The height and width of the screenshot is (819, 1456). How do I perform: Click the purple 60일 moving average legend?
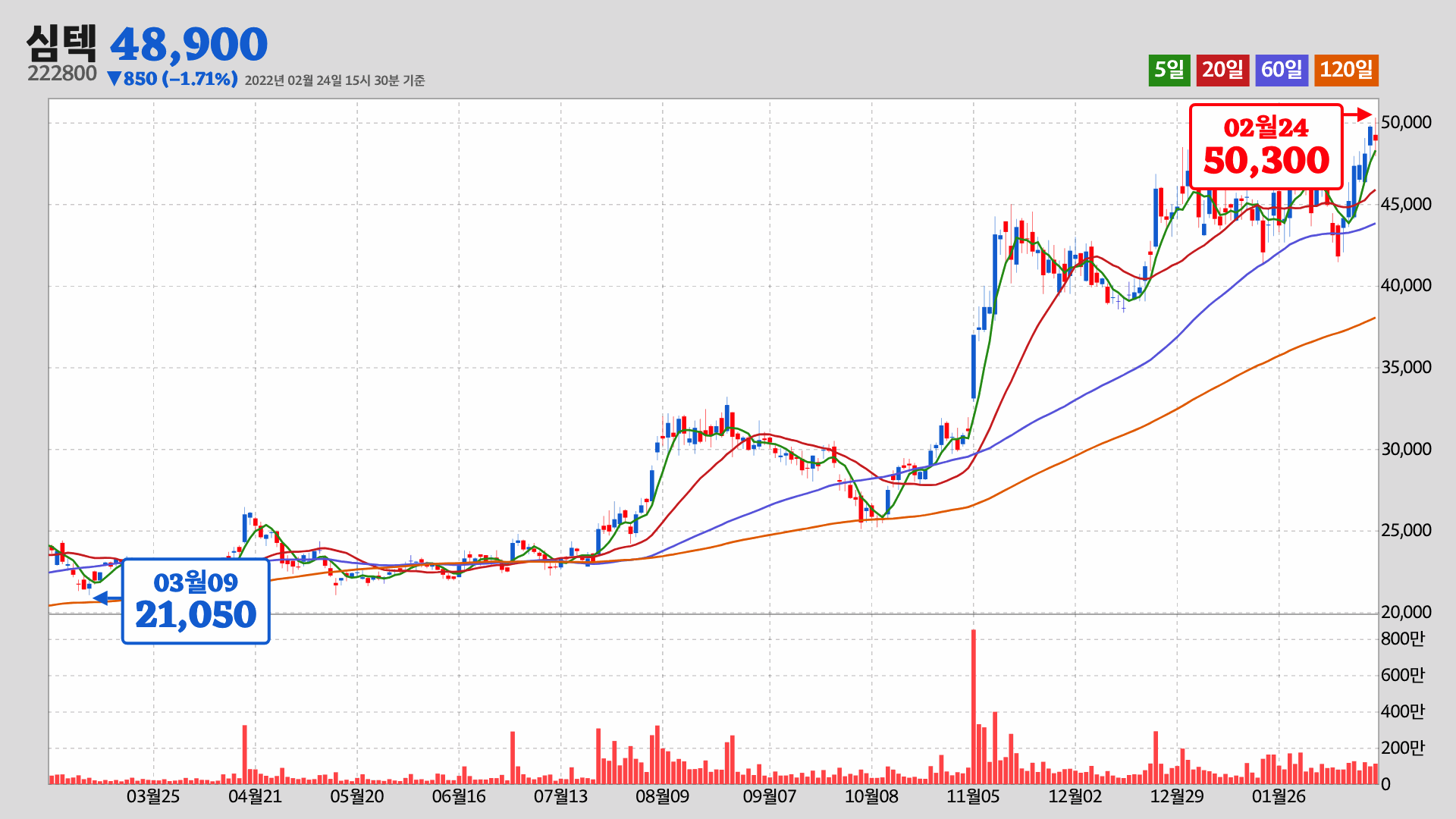(x=1282, y=70)
